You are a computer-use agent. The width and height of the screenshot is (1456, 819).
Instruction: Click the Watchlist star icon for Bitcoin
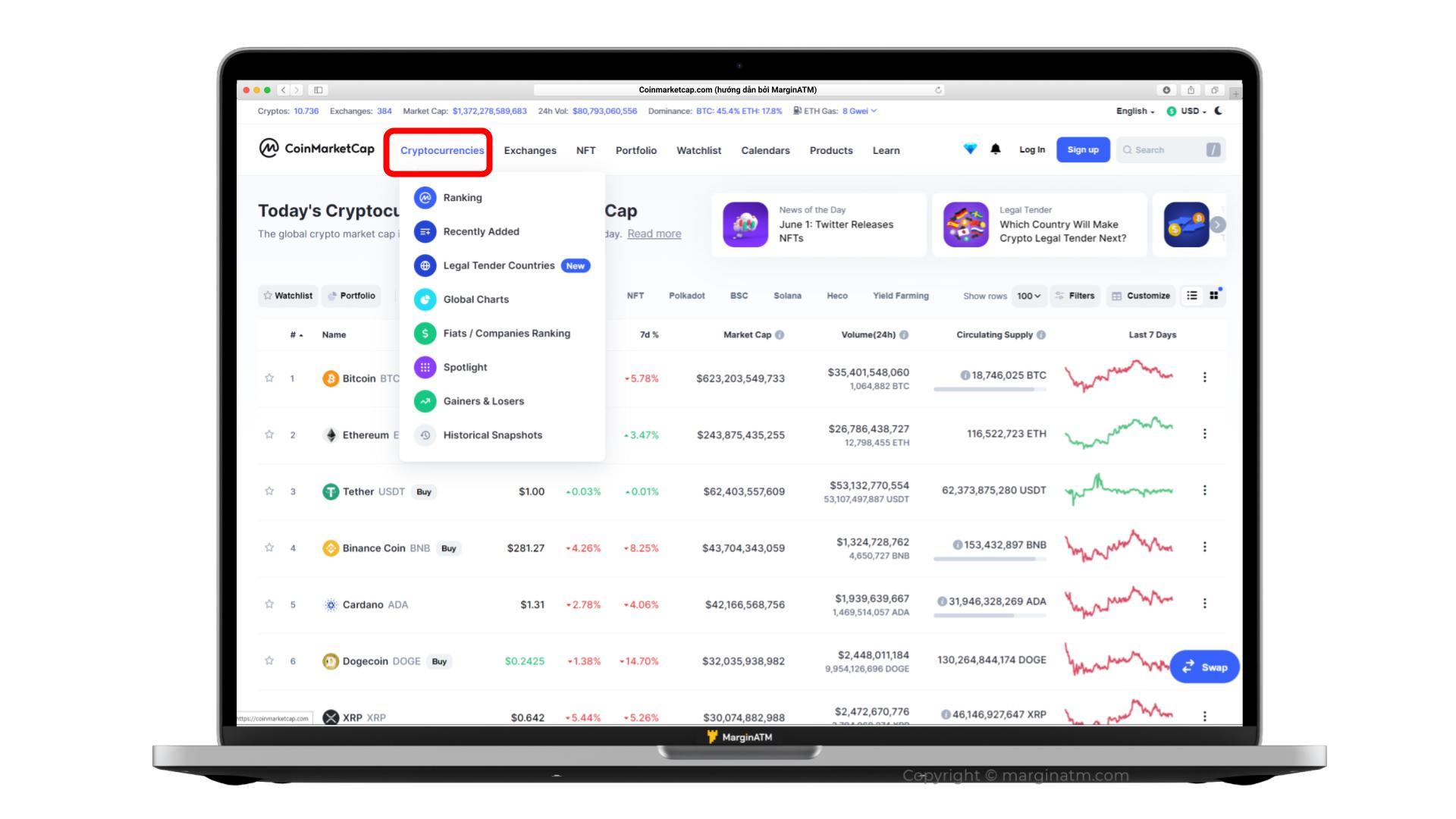(269, 377)
